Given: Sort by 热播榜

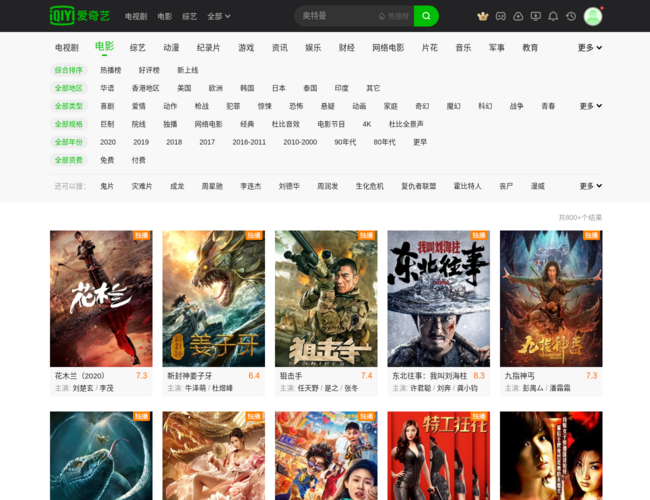Looking at the screenshot, I should pos(111,70).
